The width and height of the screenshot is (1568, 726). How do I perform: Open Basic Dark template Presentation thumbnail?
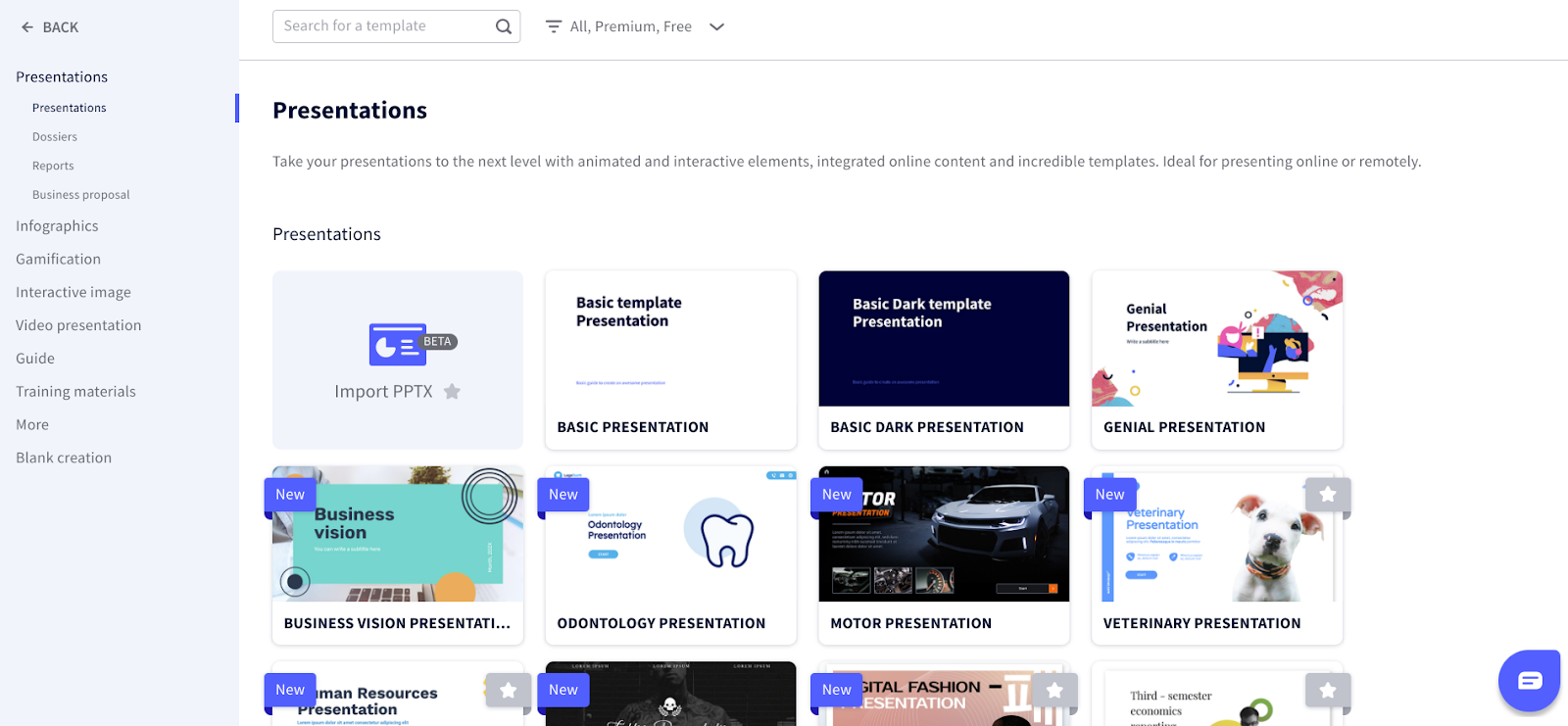coord(944,339)
